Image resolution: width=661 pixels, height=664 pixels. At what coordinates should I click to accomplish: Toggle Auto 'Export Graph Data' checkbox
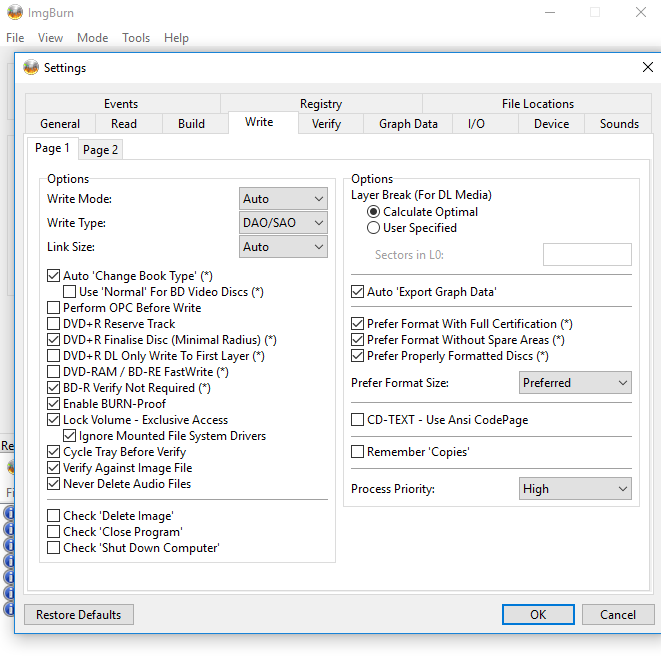pos(357,292)
